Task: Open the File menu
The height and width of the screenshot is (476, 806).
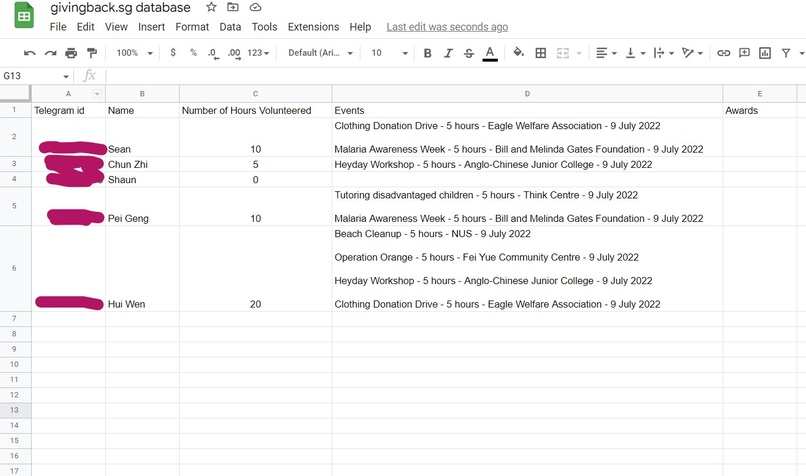Action: coord(58,27)
